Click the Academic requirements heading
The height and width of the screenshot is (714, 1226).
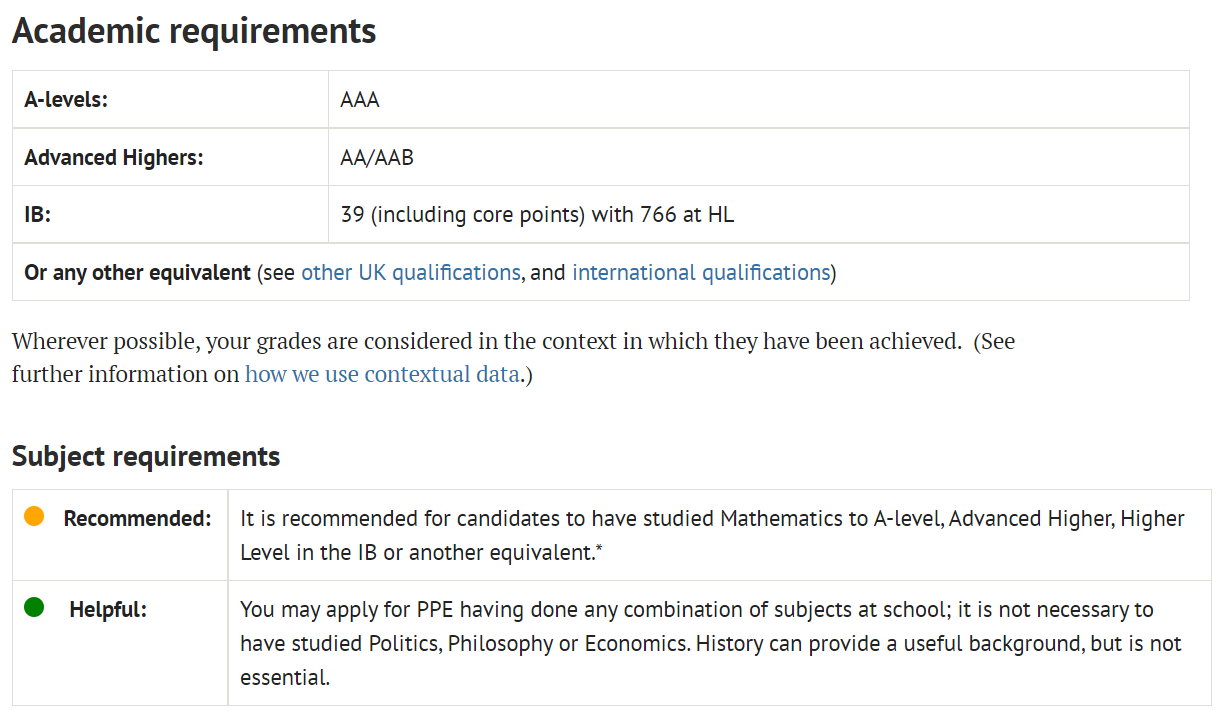pyautogui.click(x=194, y=31)
